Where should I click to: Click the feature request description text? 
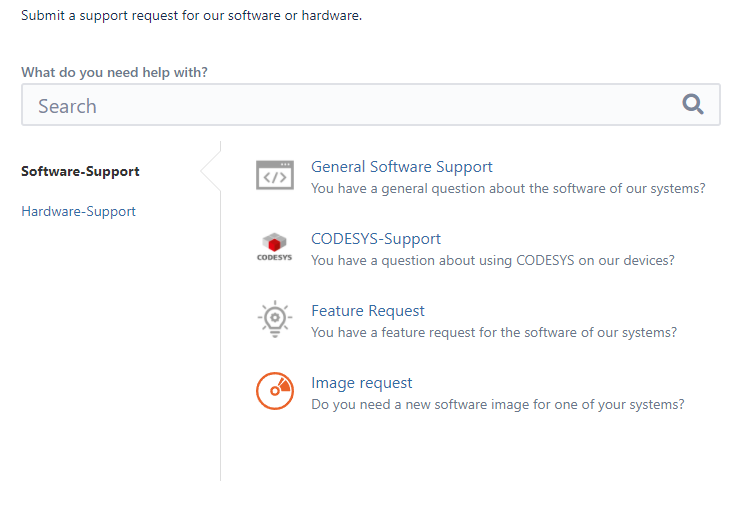click(x=494, y=333)
